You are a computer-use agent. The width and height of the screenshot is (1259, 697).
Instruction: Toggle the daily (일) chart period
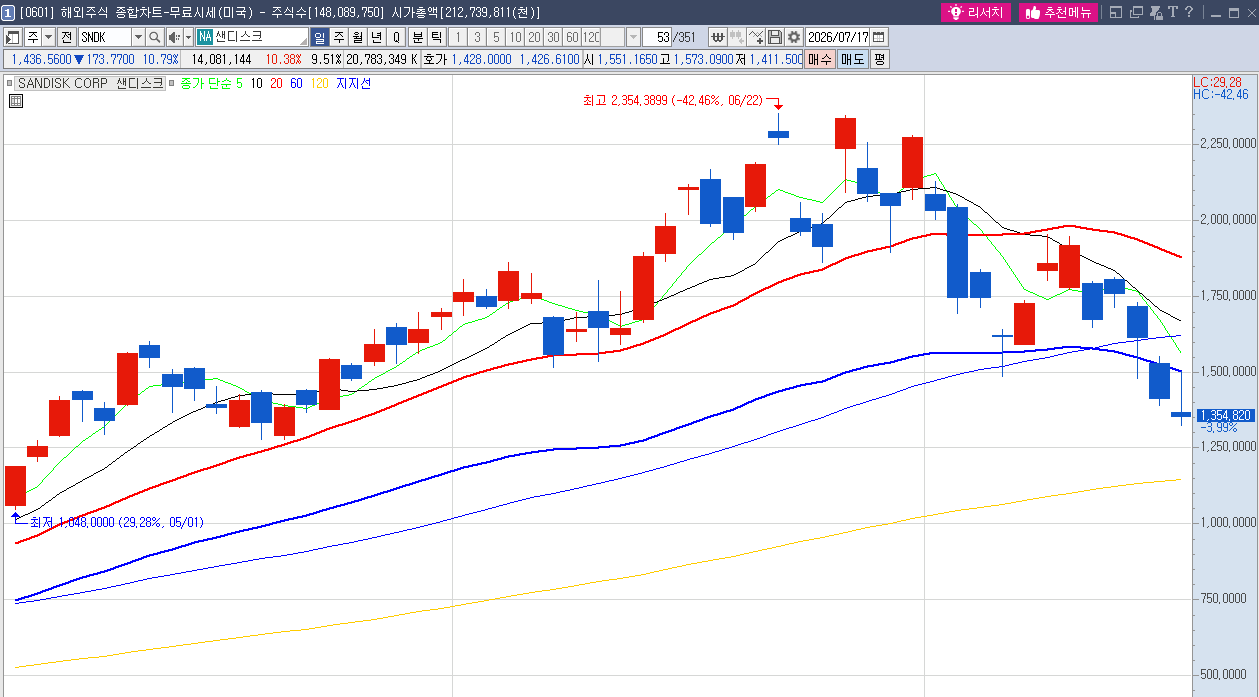320,37
